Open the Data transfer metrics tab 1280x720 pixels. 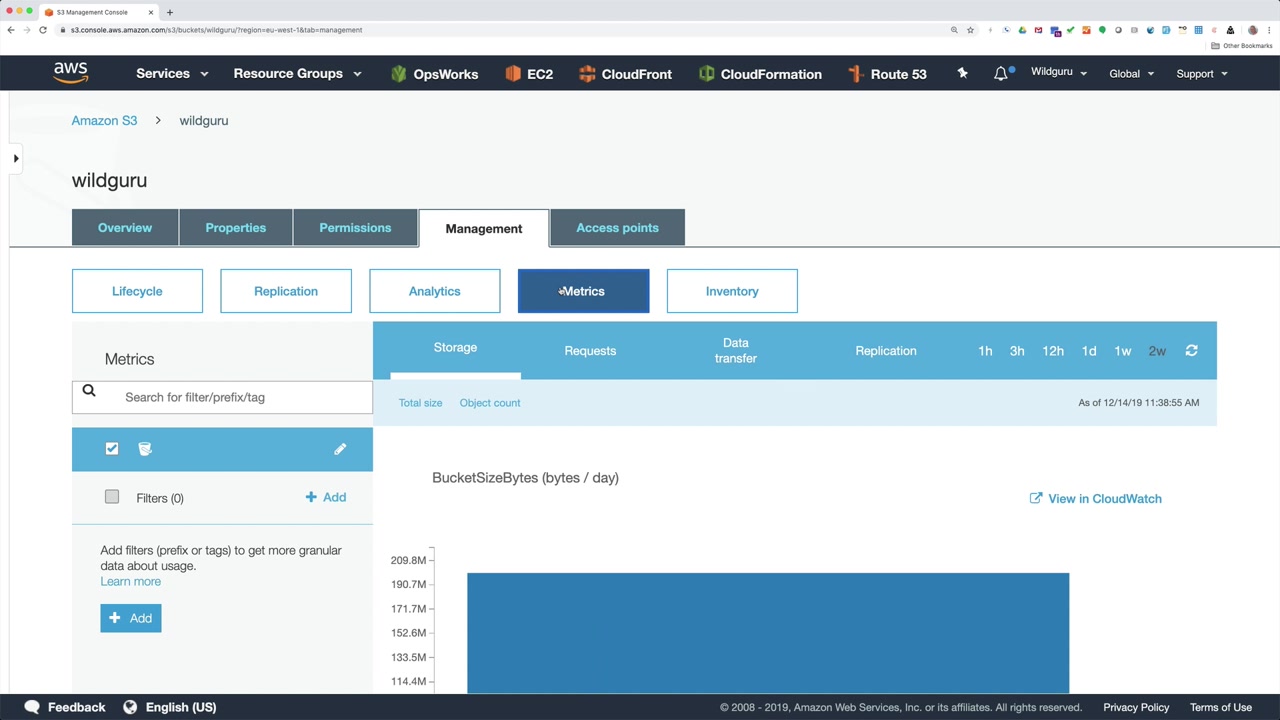tap(736, 351)
